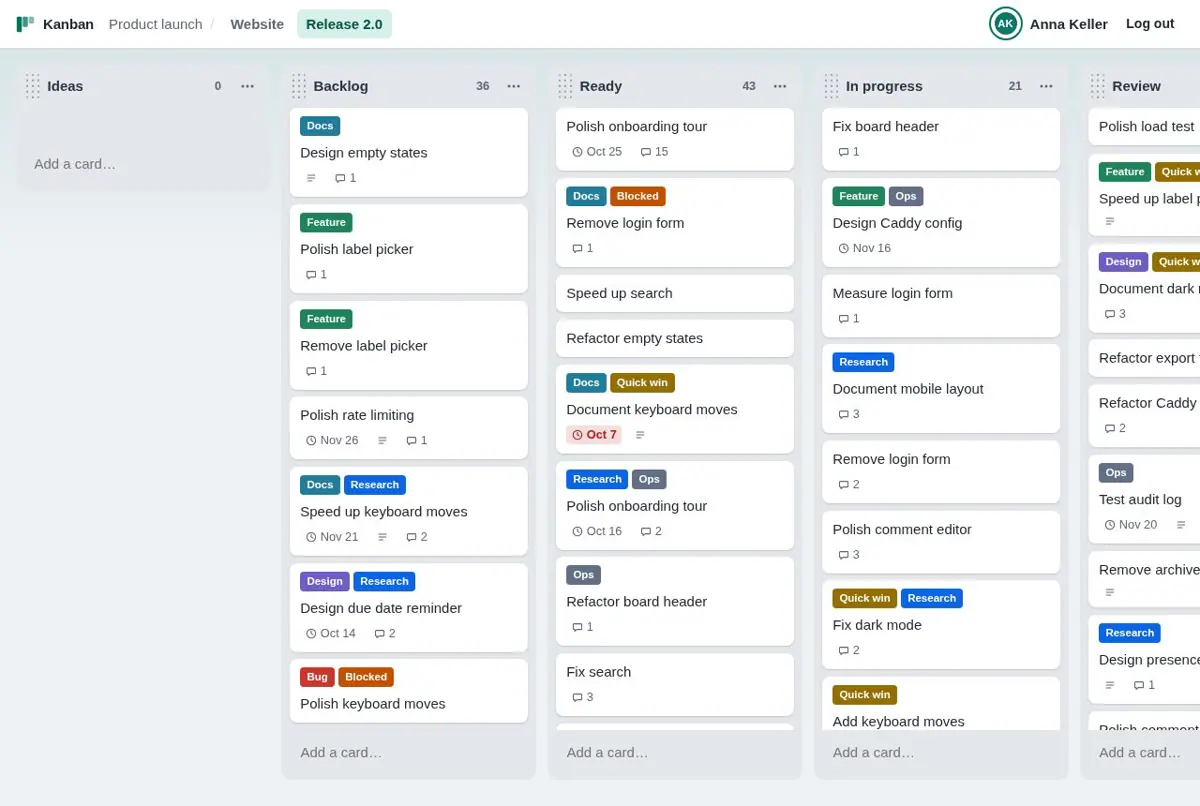Add a card to the In progress column
Viewport: 1200px width, 806px height.
click(x=941, y=752)
